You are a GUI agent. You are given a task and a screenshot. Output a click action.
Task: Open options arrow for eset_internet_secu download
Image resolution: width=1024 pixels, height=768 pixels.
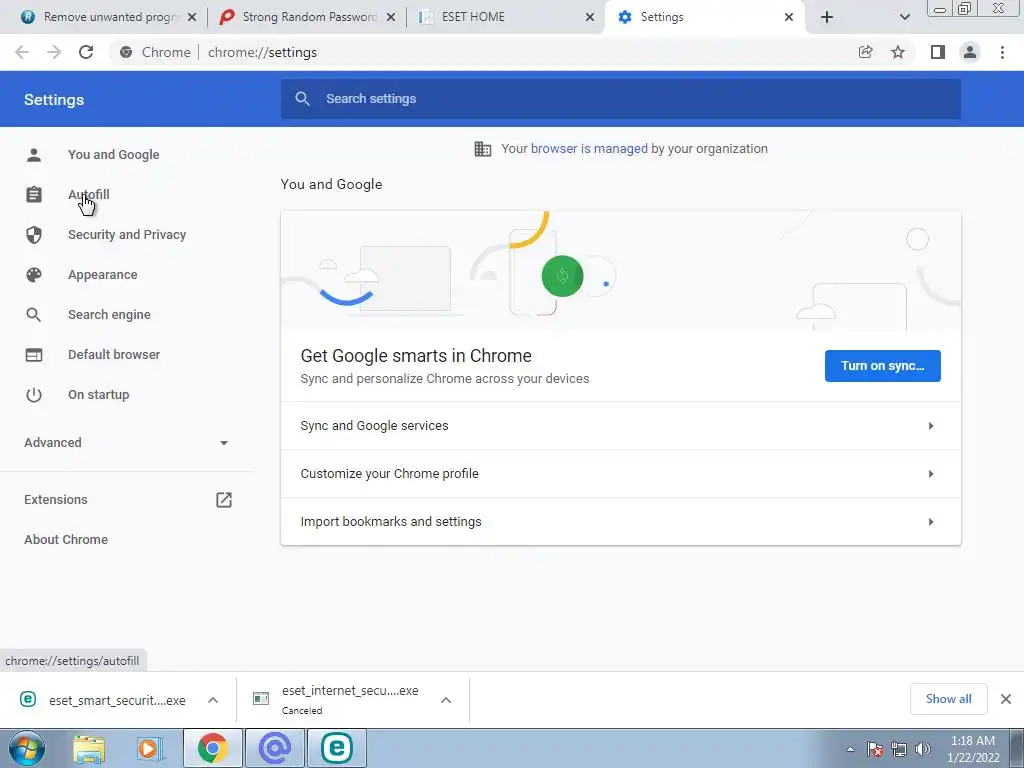(446, 700)
